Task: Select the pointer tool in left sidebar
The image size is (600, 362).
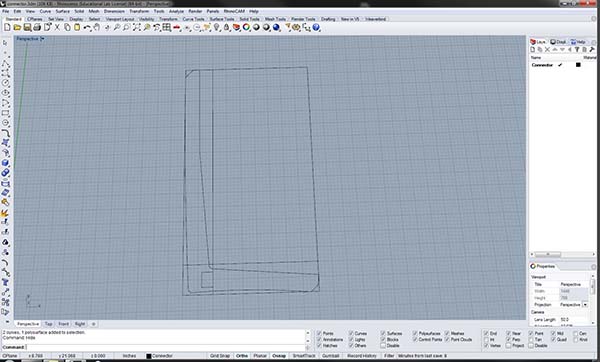Action: 5,43
